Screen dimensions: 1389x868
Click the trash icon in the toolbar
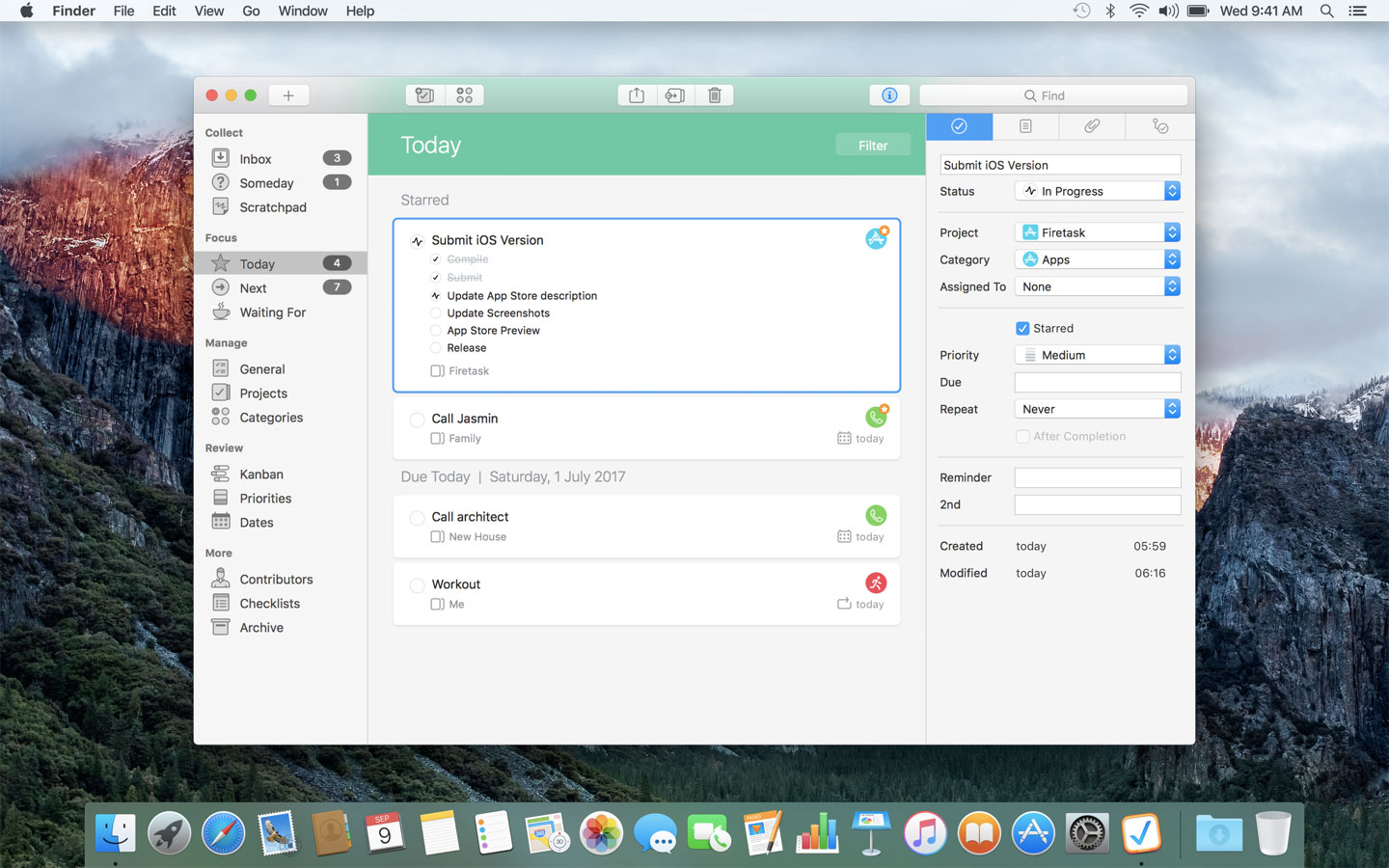tap(714, 95)
